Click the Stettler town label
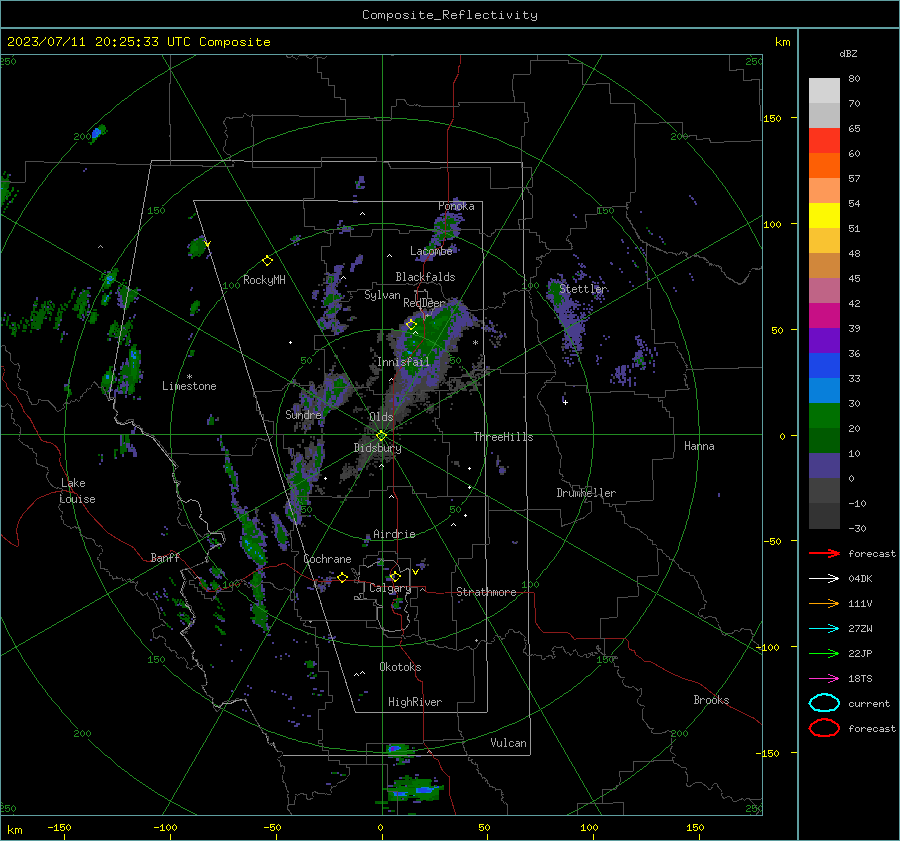The image size is (900, 841). tap(583, 289)
